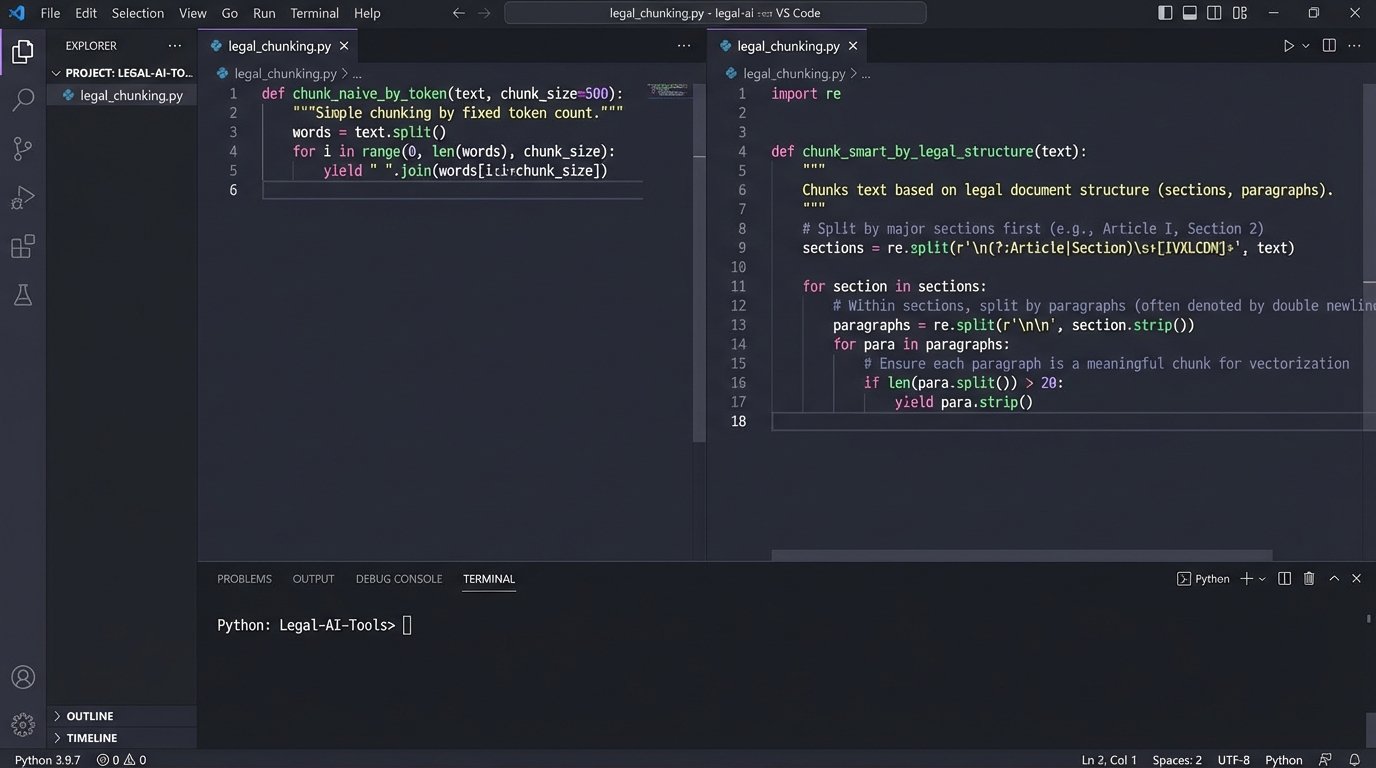Viewport: 1376px width, 768px height.
Task: Open the Search view in activity bar
Action: coord(22,100)
